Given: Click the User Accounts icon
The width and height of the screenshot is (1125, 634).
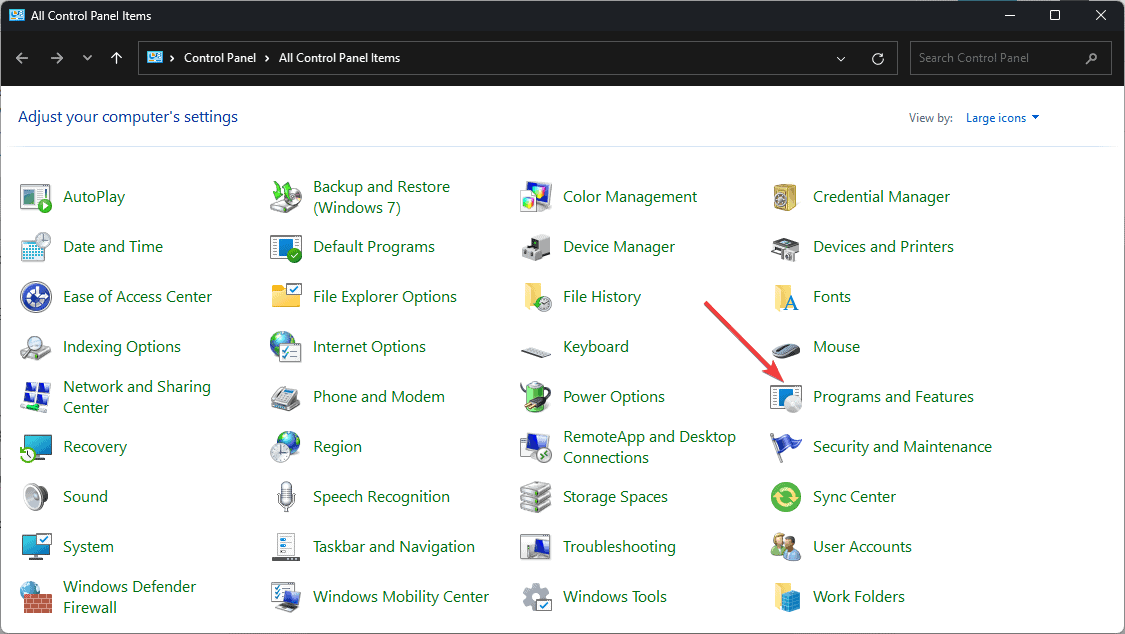Looking at the screenshot, I should (785, 547).
